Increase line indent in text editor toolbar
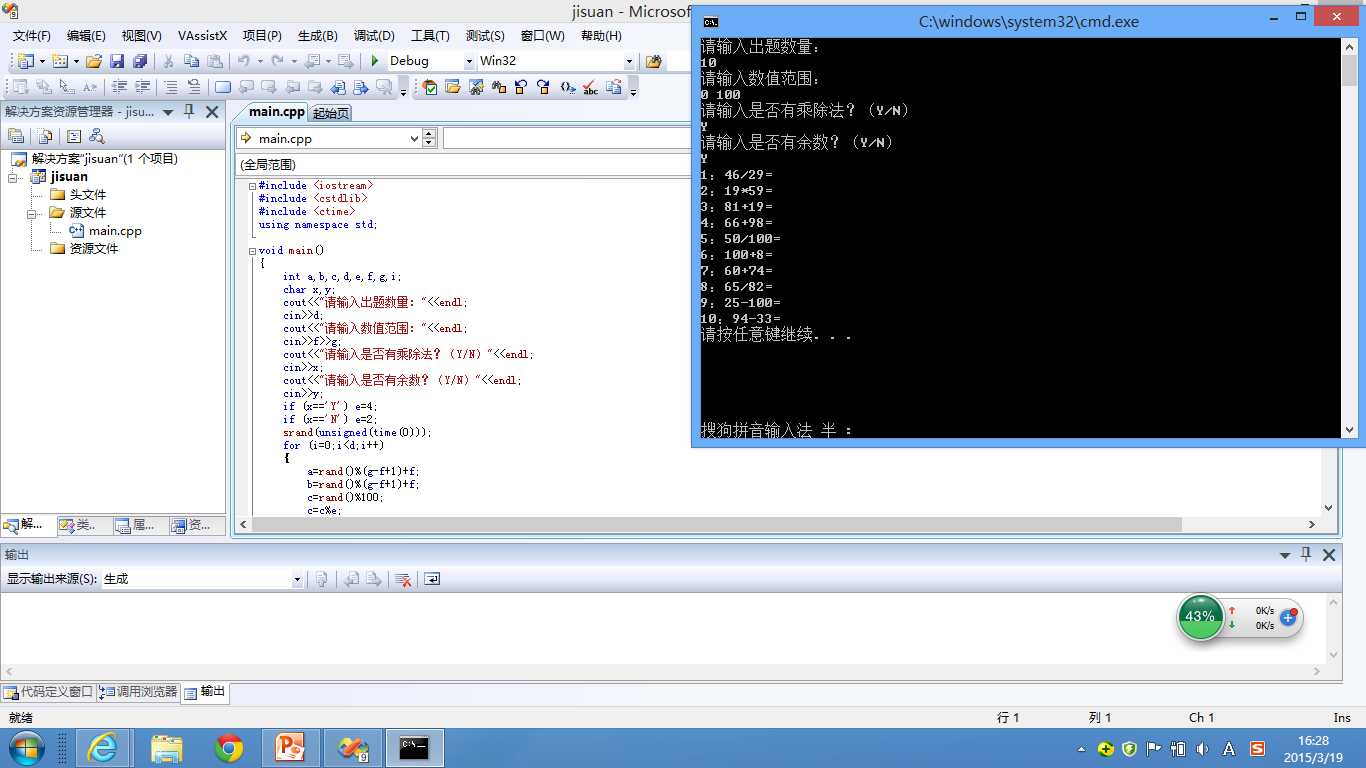 pyautogui.click(x=143, y=87)
